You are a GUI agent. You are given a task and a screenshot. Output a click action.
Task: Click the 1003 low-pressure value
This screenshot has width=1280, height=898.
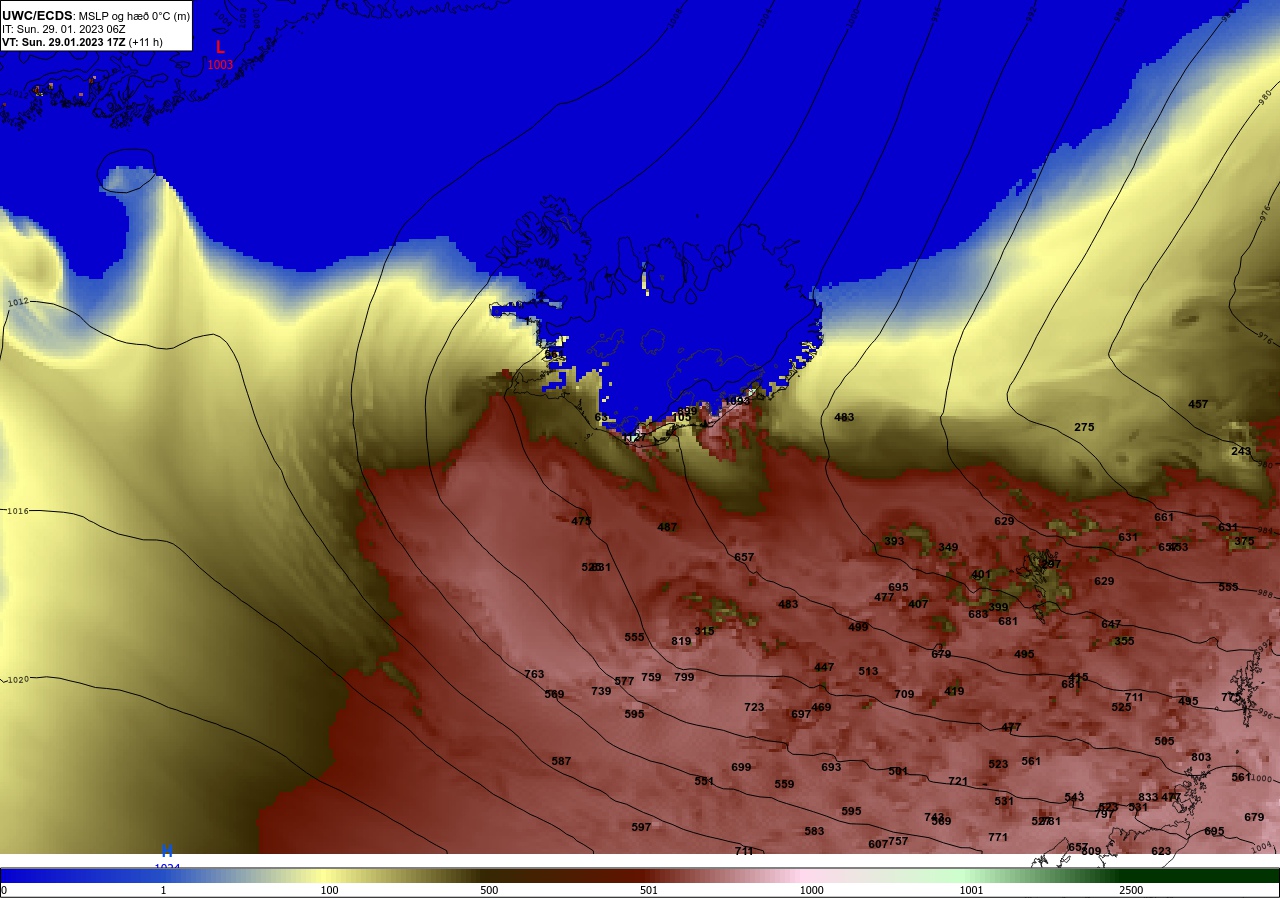[x=220, y=65]
